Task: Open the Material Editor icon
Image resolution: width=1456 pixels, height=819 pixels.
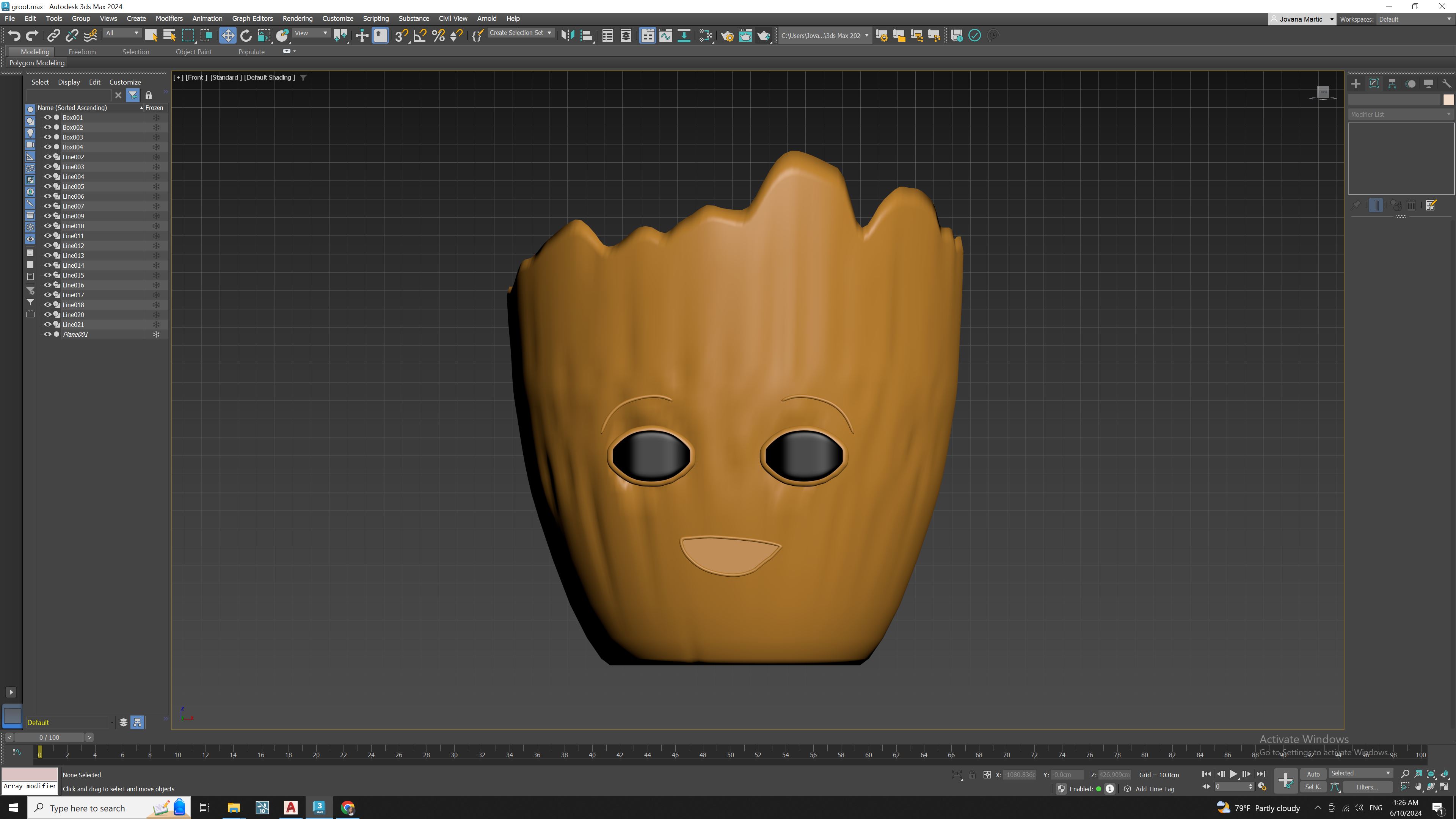Action: click(x=705, y=36)
